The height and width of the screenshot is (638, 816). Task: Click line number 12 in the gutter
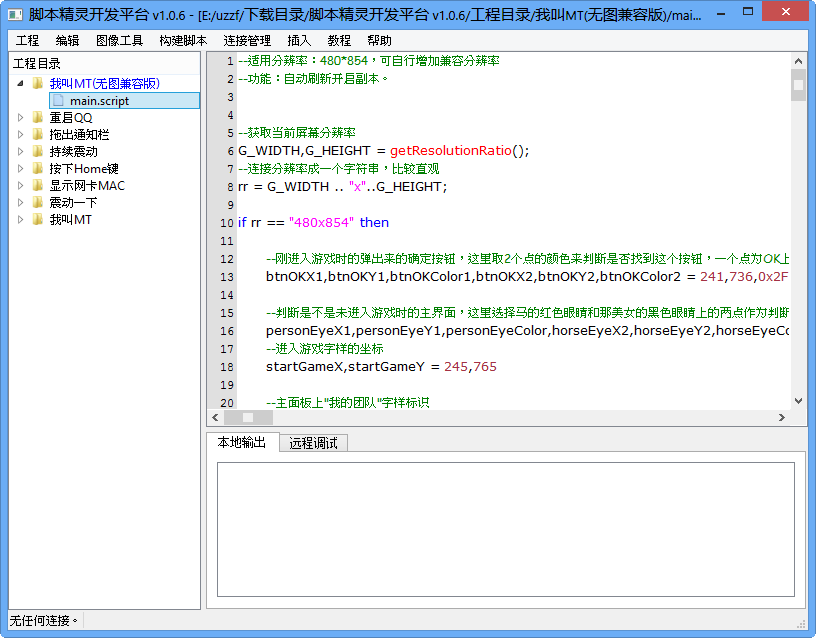(227, 259)
